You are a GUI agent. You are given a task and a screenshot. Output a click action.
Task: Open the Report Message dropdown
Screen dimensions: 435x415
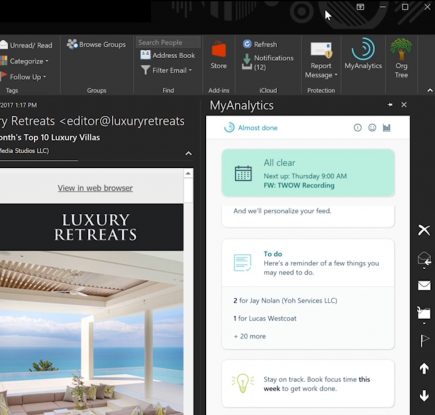pyautogui.click(x=321, y=61)
